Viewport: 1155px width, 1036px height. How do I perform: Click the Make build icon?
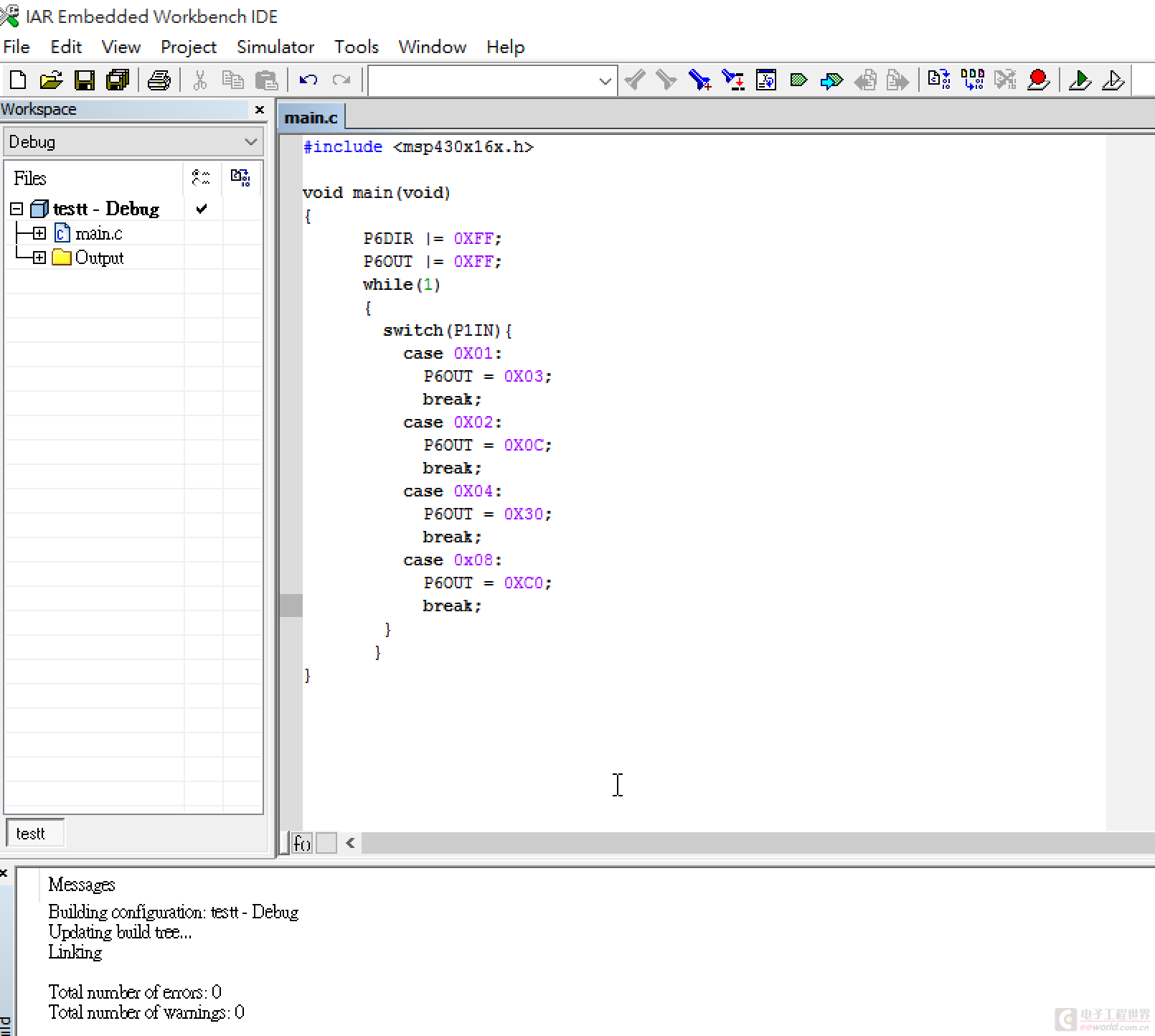click(972, 80)
